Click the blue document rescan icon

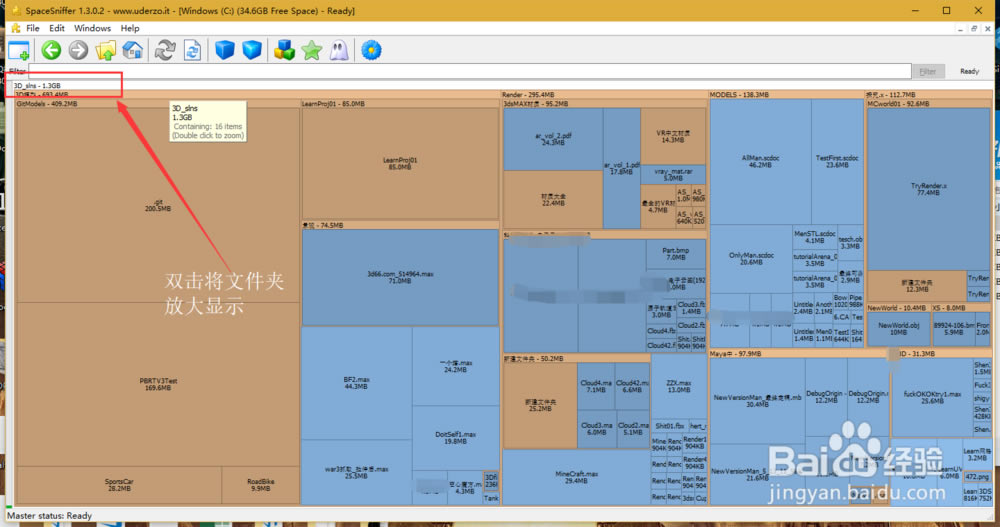[x=192, y=50]
